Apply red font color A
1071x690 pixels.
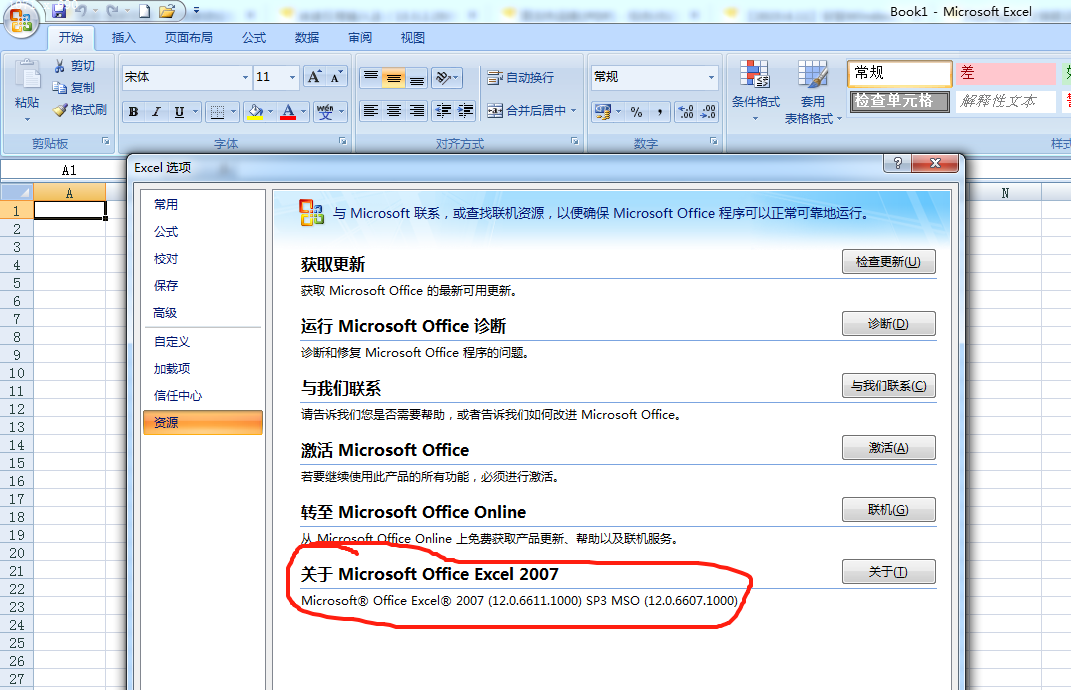pyautogui.click(x=288, y=111)
